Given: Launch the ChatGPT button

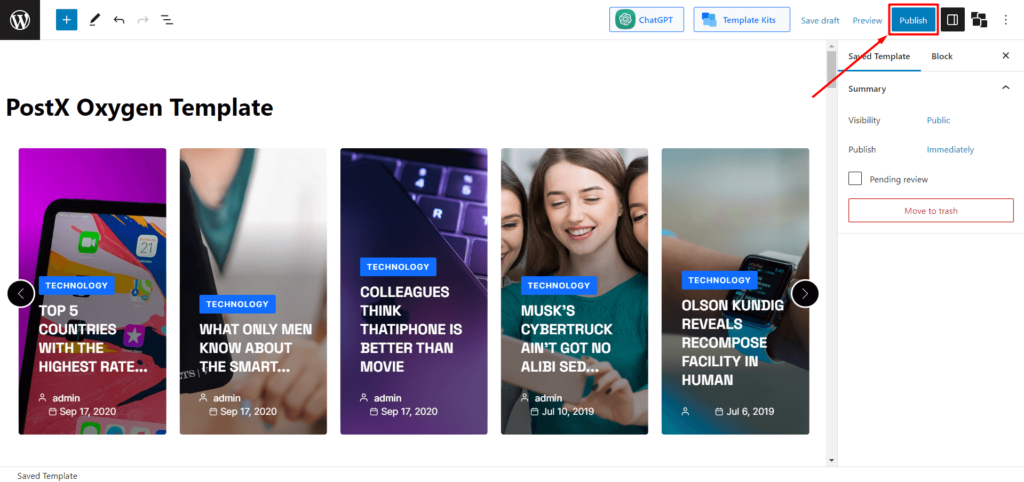Looking at the screenshot, I should [x=646, y=20].
